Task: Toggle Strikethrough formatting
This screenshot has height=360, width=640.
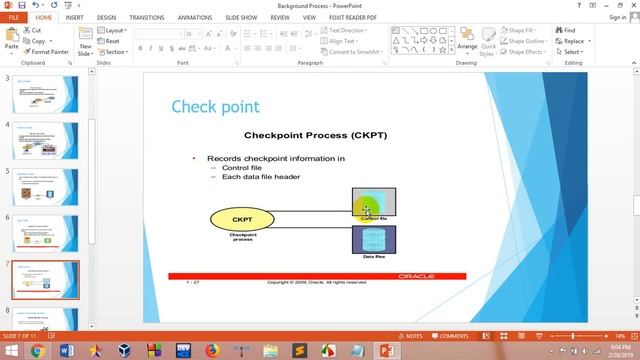Action: [182, 48]
